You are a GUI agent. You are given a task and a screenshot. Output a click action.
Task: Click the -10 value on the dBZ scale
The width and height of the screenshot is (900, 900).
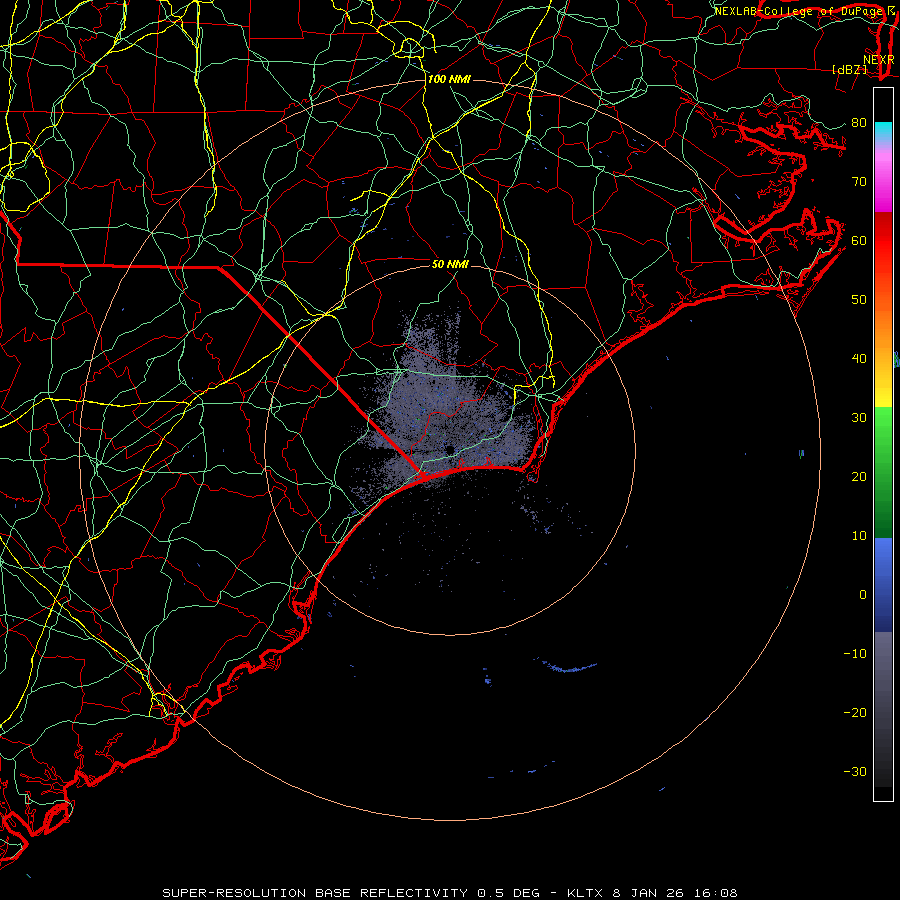(x=855, y=653)
